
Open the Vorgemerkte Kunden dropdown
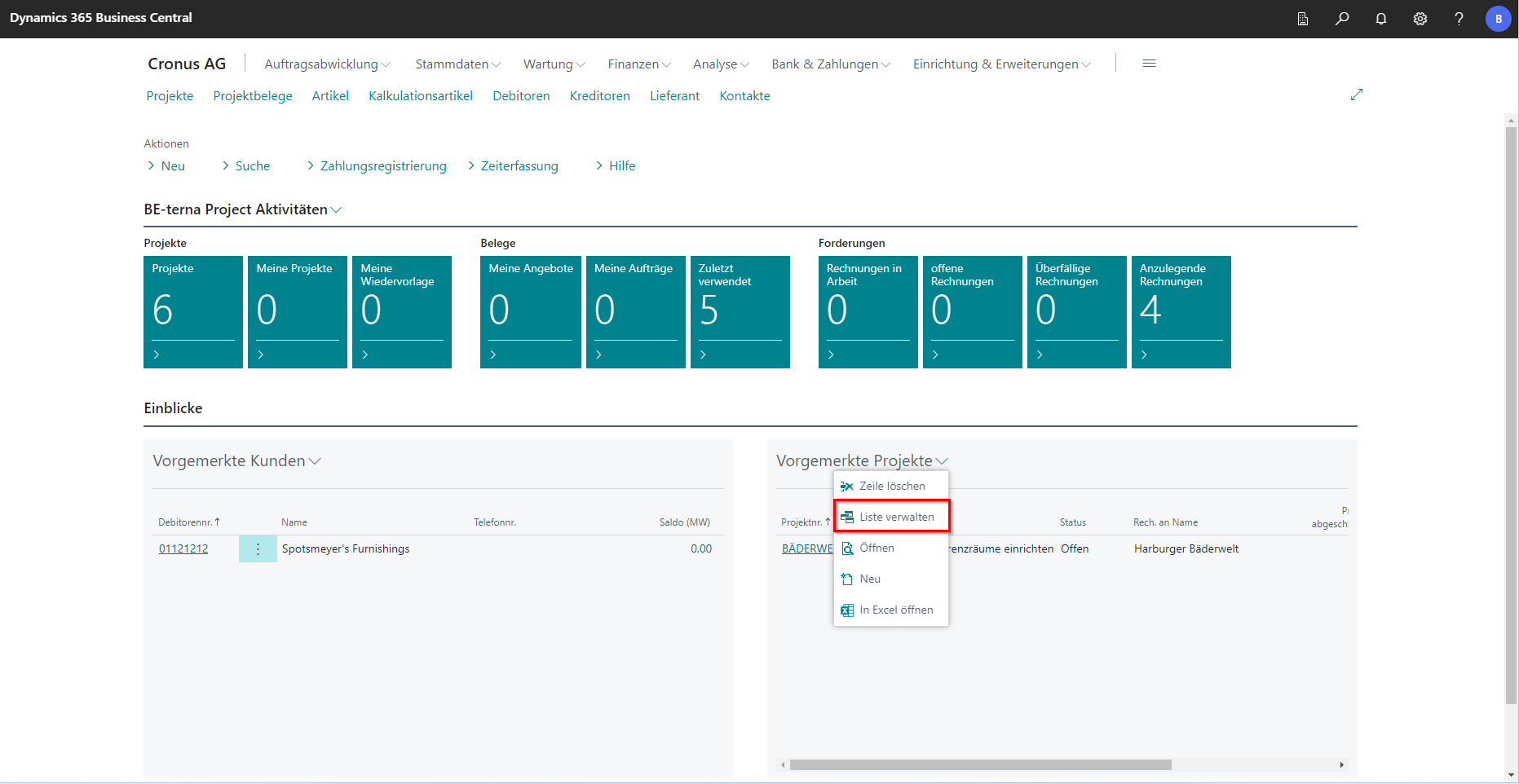[x=236, y=461]
